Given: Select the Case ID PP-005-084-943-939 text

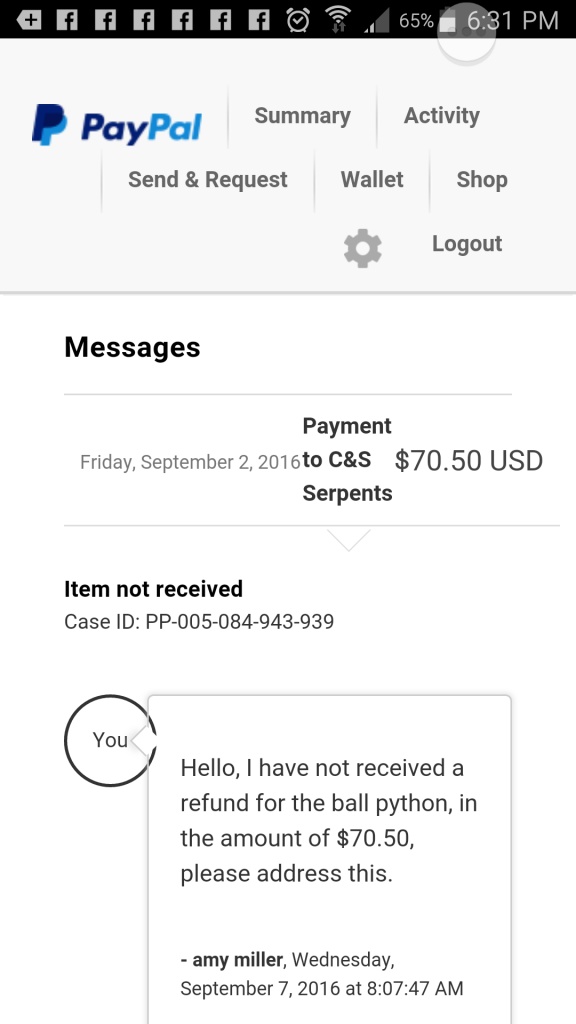Looking at the screenshot, I should point(199,621).
